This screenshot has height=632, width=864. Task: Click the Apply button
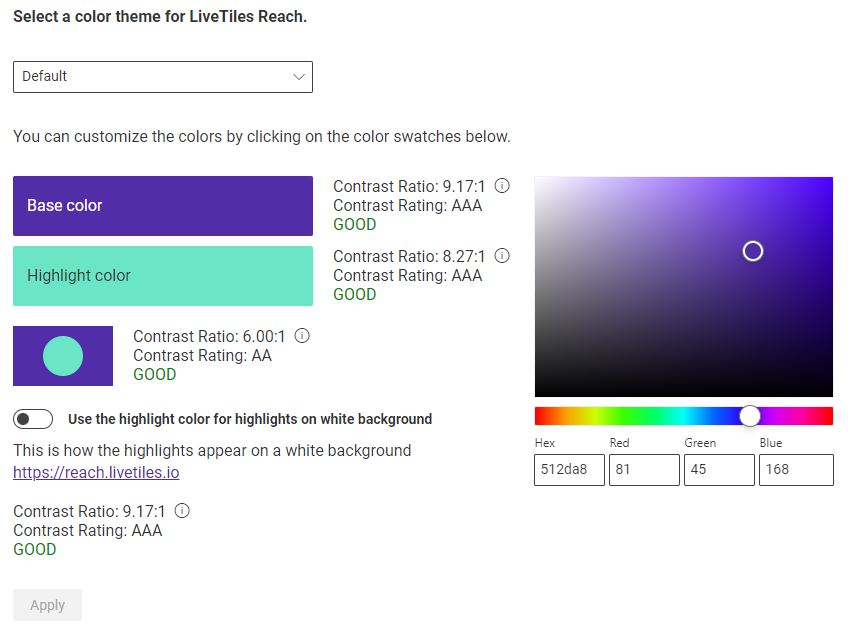click(x=47, y=605)
